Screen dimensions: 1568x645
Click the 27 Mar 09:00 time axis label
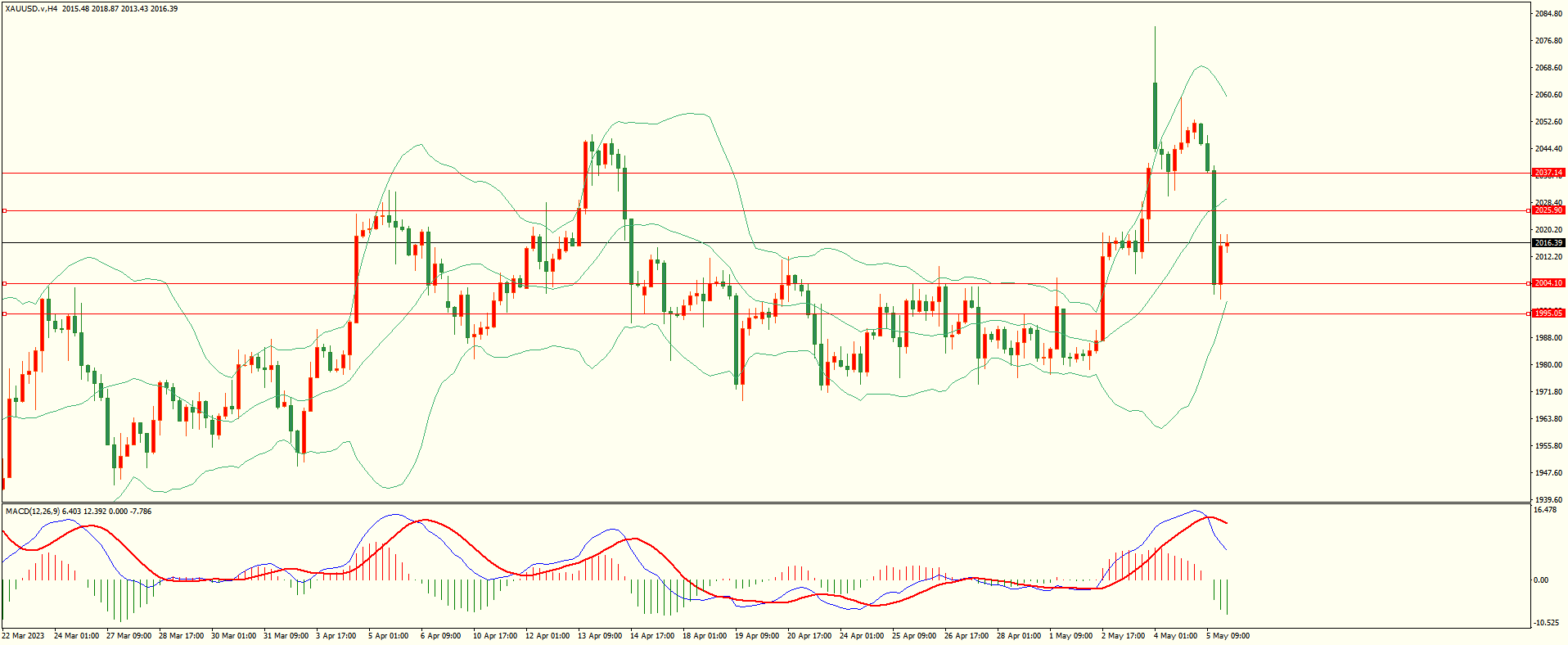pos(128,636)
